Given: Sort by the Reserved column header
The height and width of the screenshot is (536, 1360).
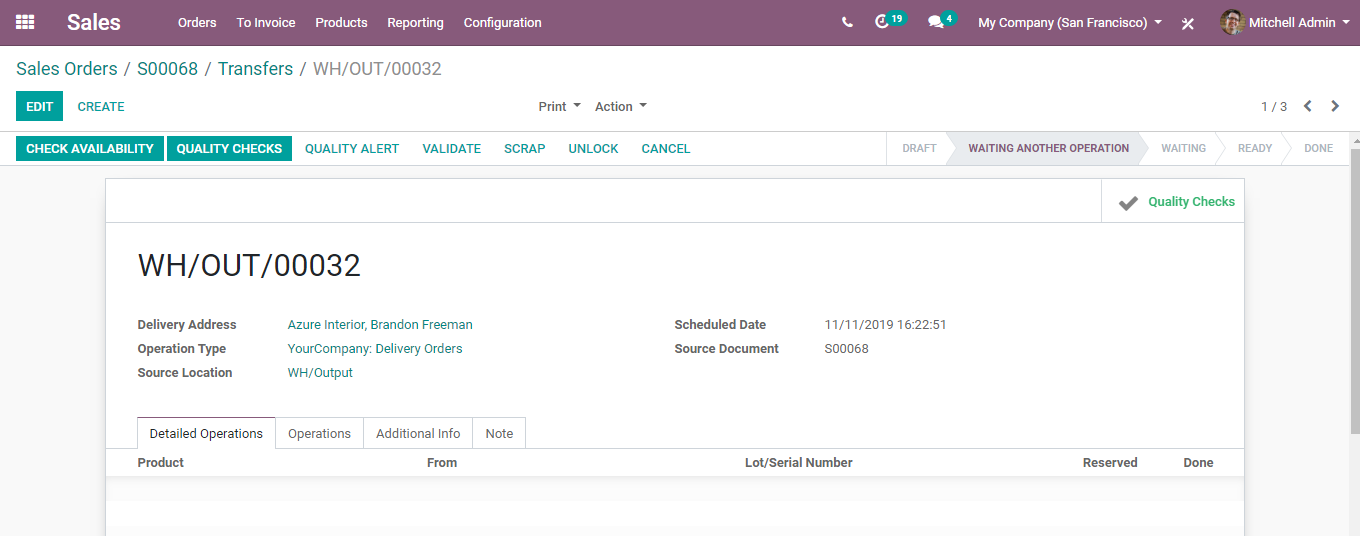Looking at the screenshot, I should pyautogui.click(x=1110, y=463).
